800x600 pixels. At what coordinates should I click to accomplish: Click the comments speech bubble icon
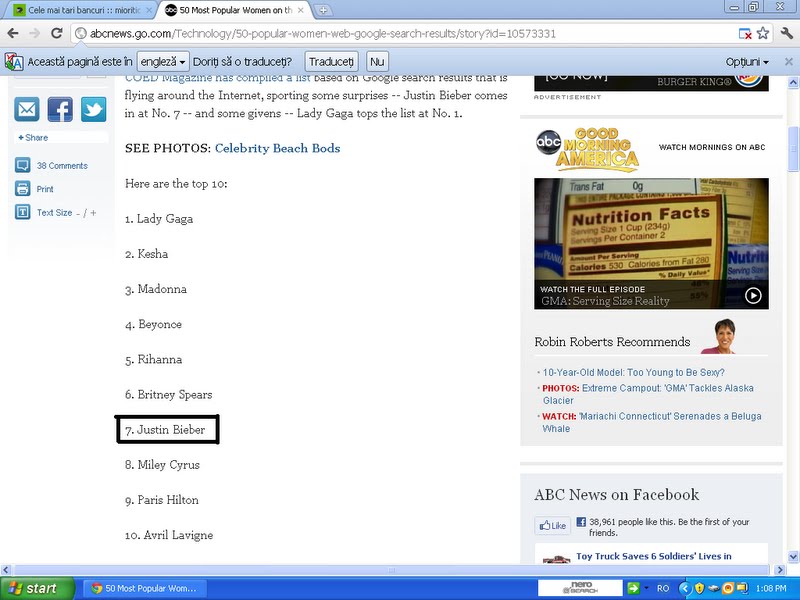click(x=22, y=165)
